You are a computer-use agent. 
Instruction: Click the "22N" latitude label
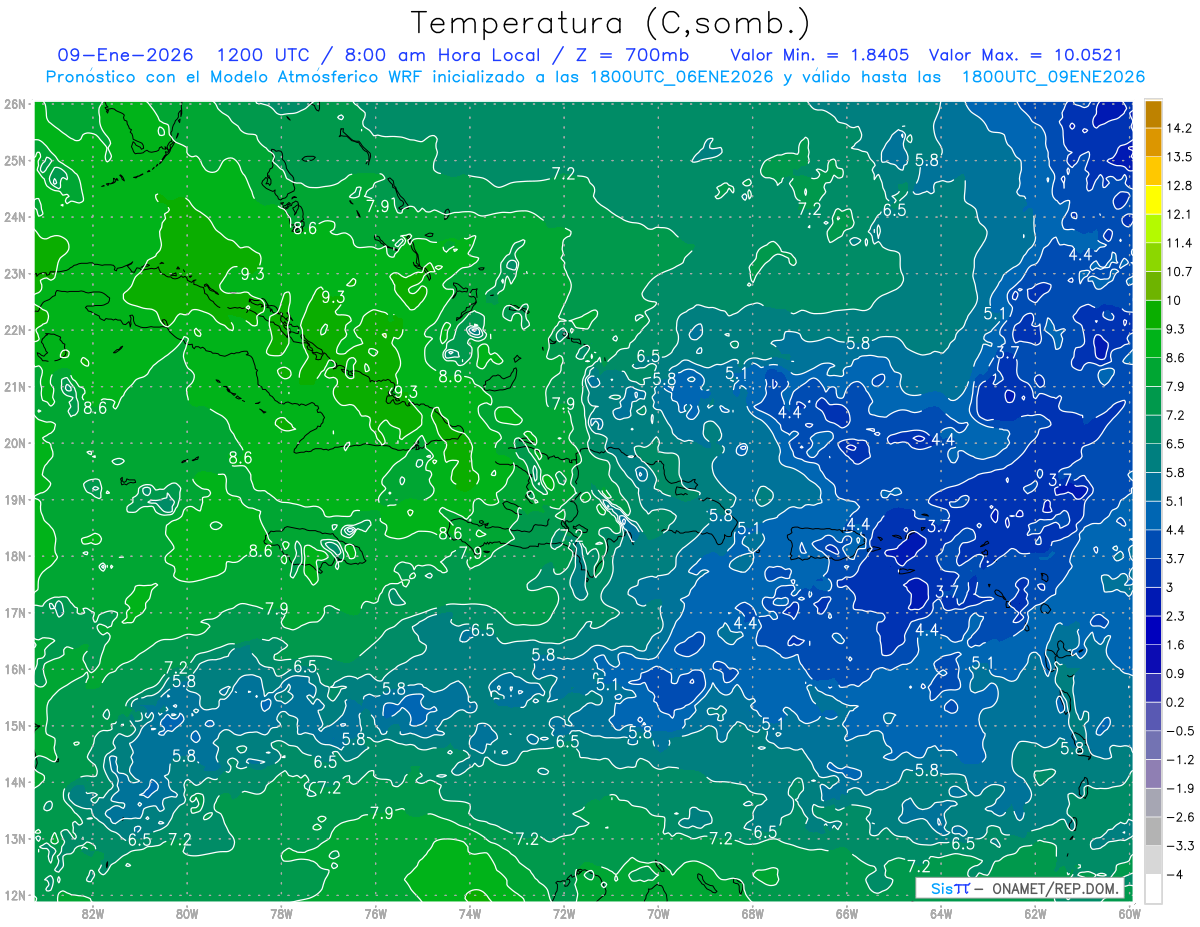pyautogui.click(x=15, y=330)
